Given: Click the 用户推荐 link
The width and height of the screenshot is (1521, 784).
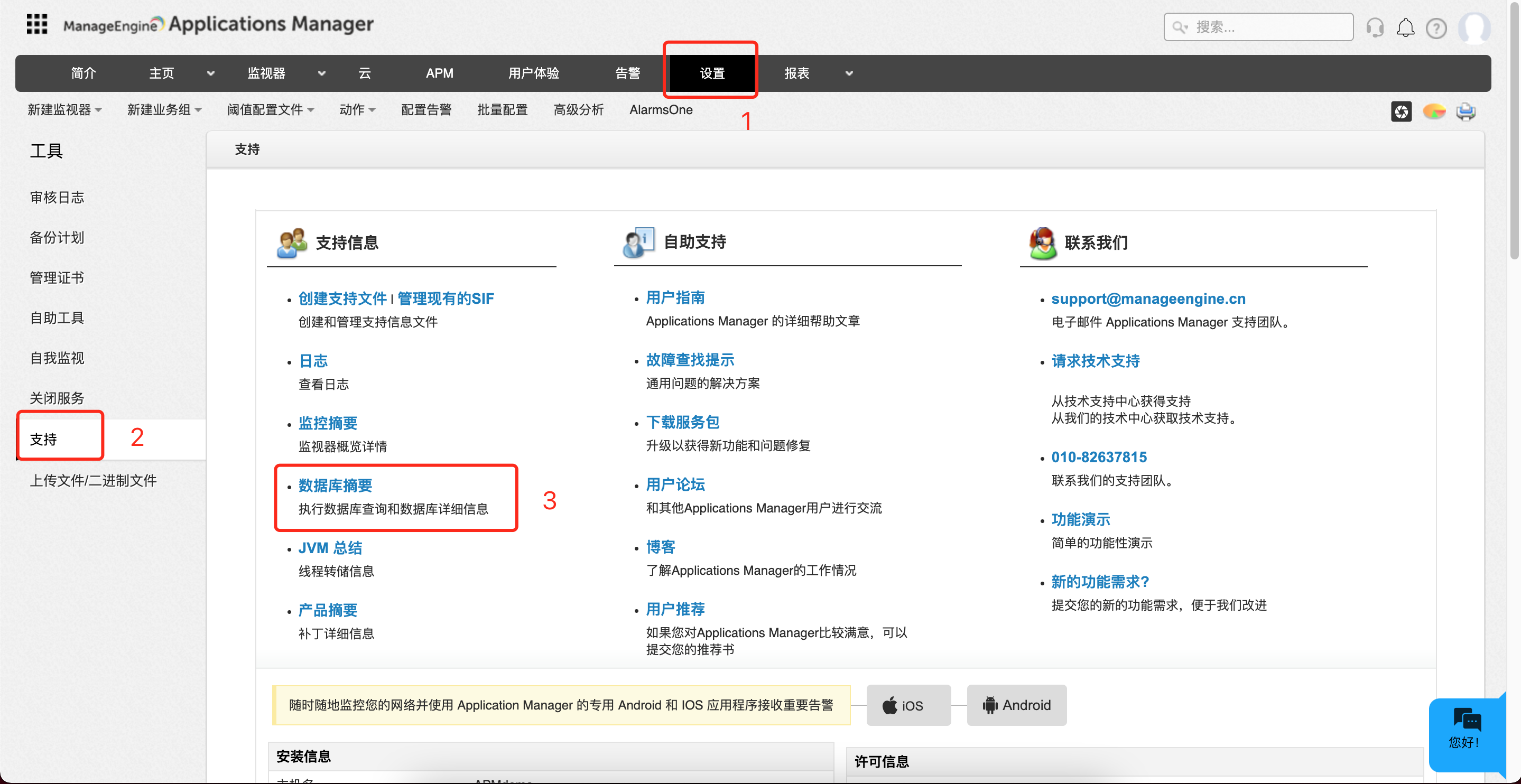Looking at the screenshot, I should (675, 609).
